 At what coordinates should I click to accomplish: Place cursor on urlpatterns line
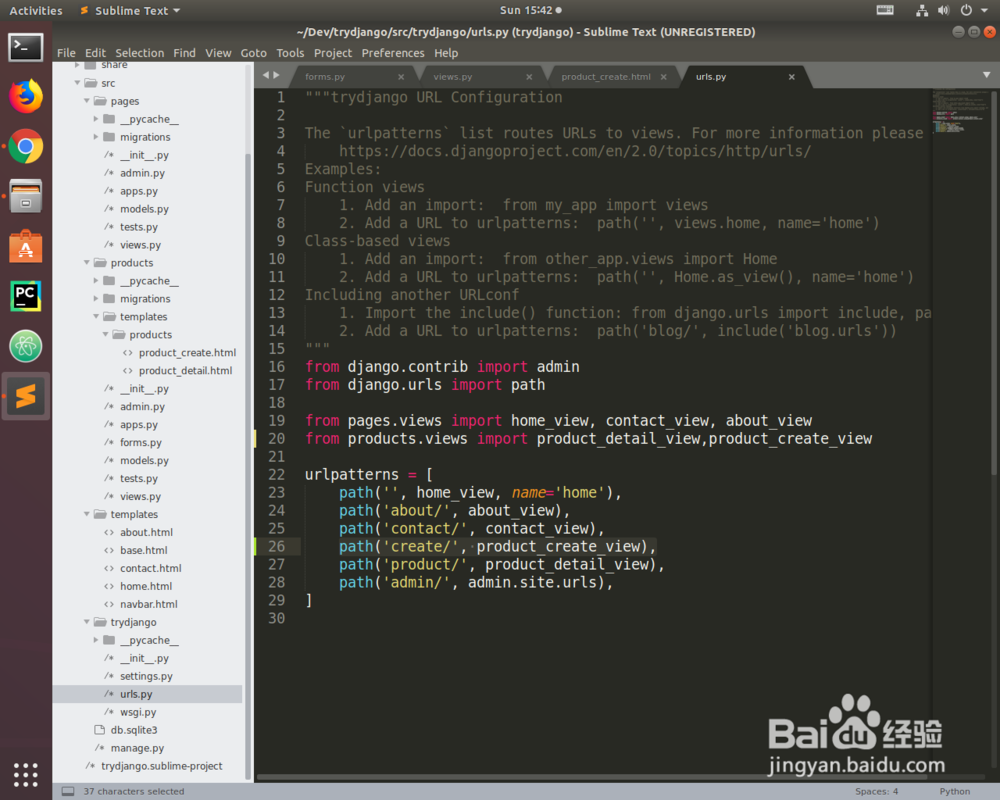coord(369,475)
